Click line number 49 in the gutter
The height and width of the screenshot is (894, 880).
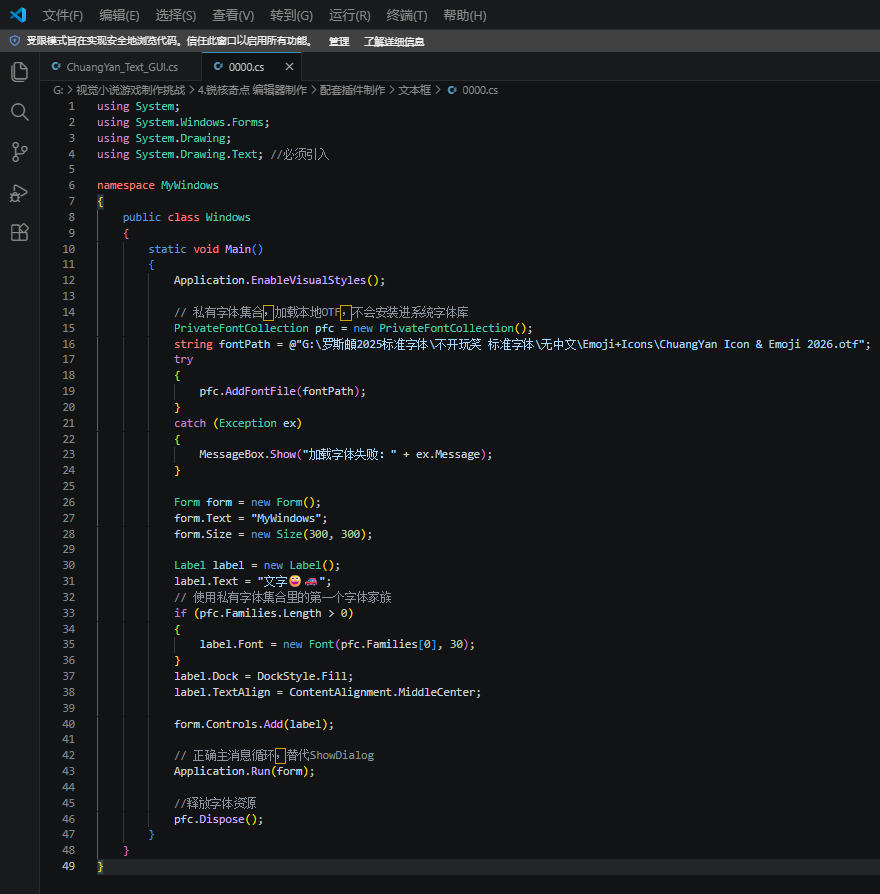click(68, 866)
